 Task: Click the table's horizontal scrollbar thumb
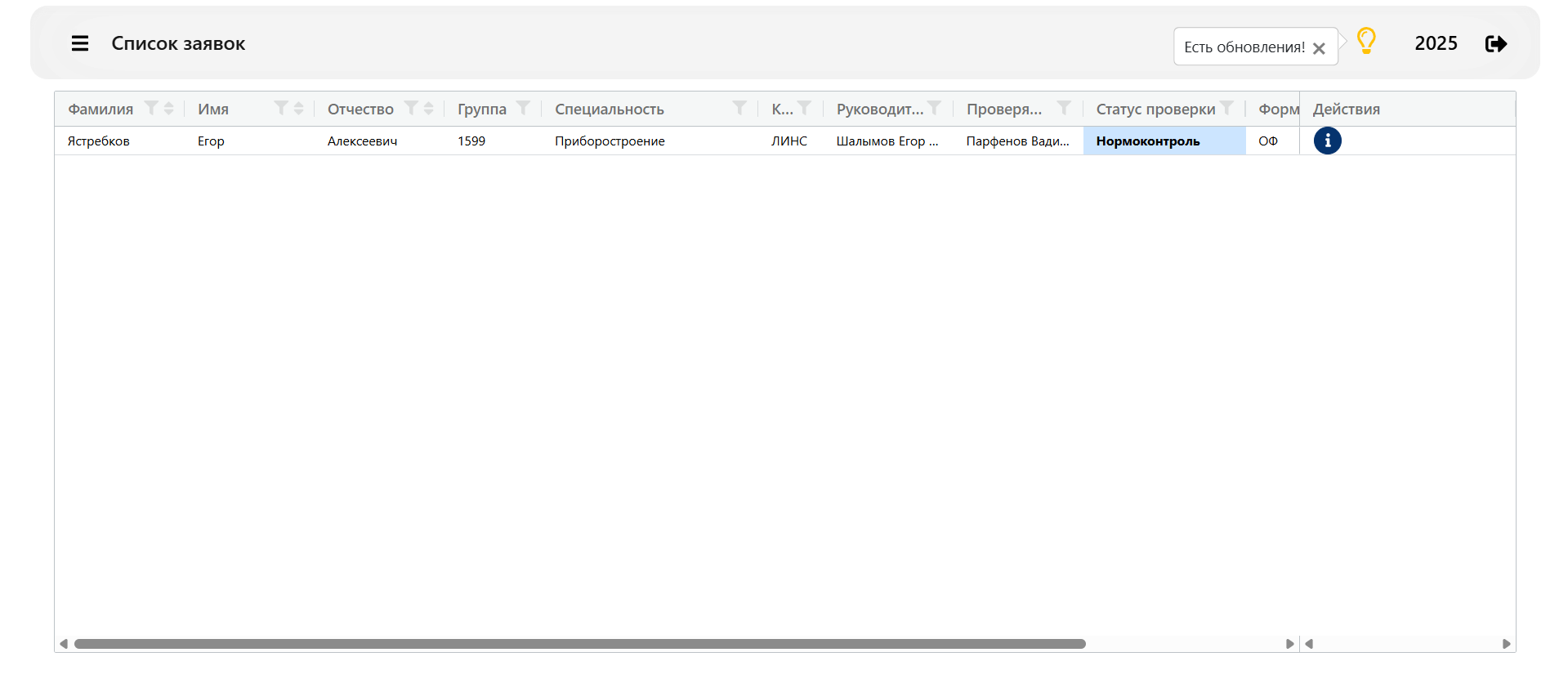(580, 644)
